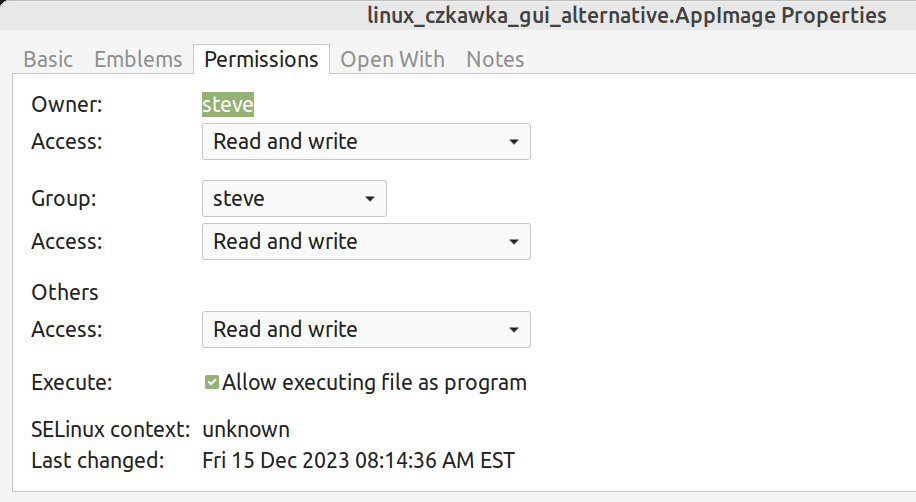Select the Permissions tab
This screenshot has width=916, height=502.
[x=261, y=59]
